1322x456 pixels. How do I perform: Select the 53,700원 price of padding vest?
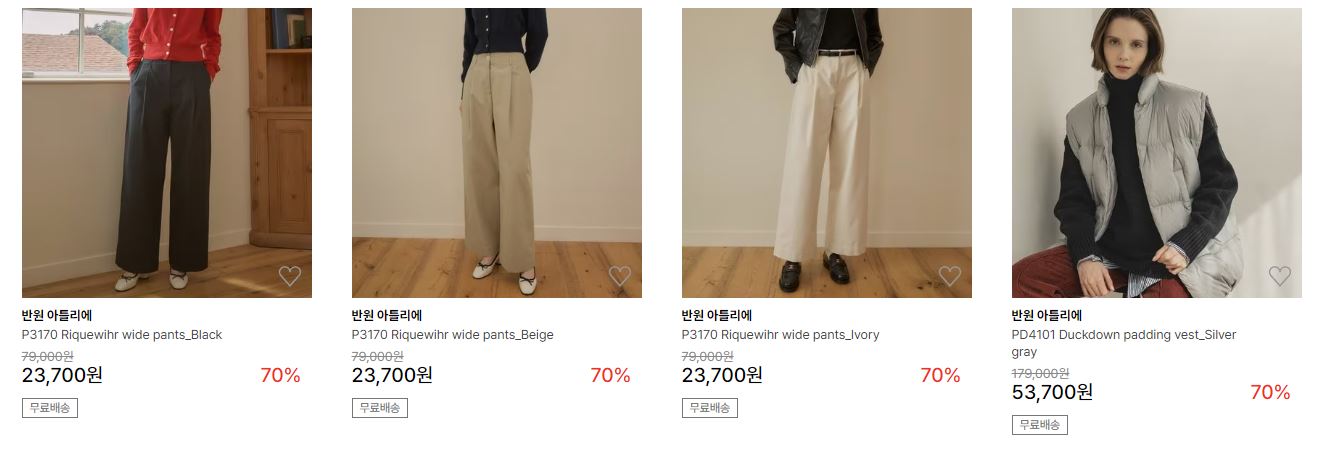coord(1052,392)
